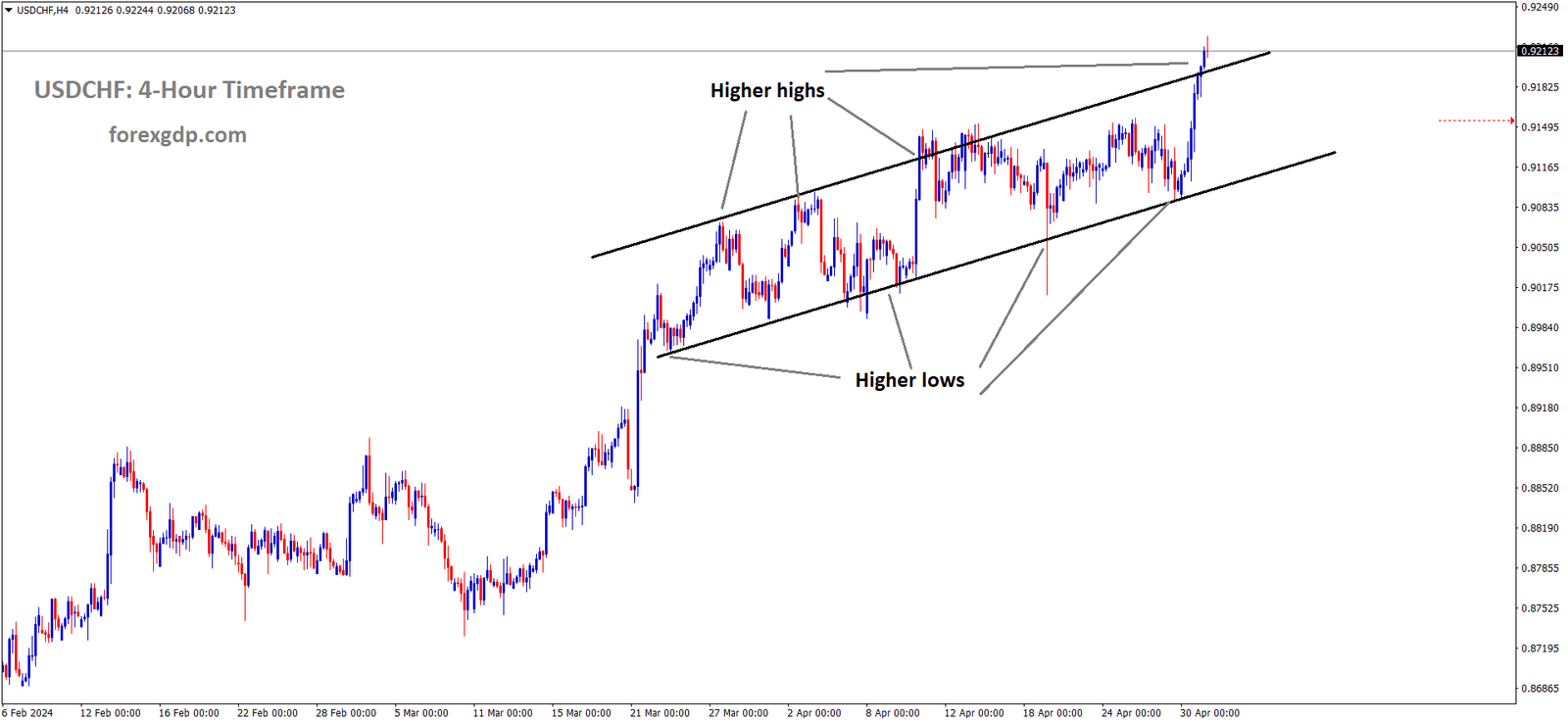Click the '21 Mar 00:00' date label
Screen dimensions: 1568x723
coord(660,713)
